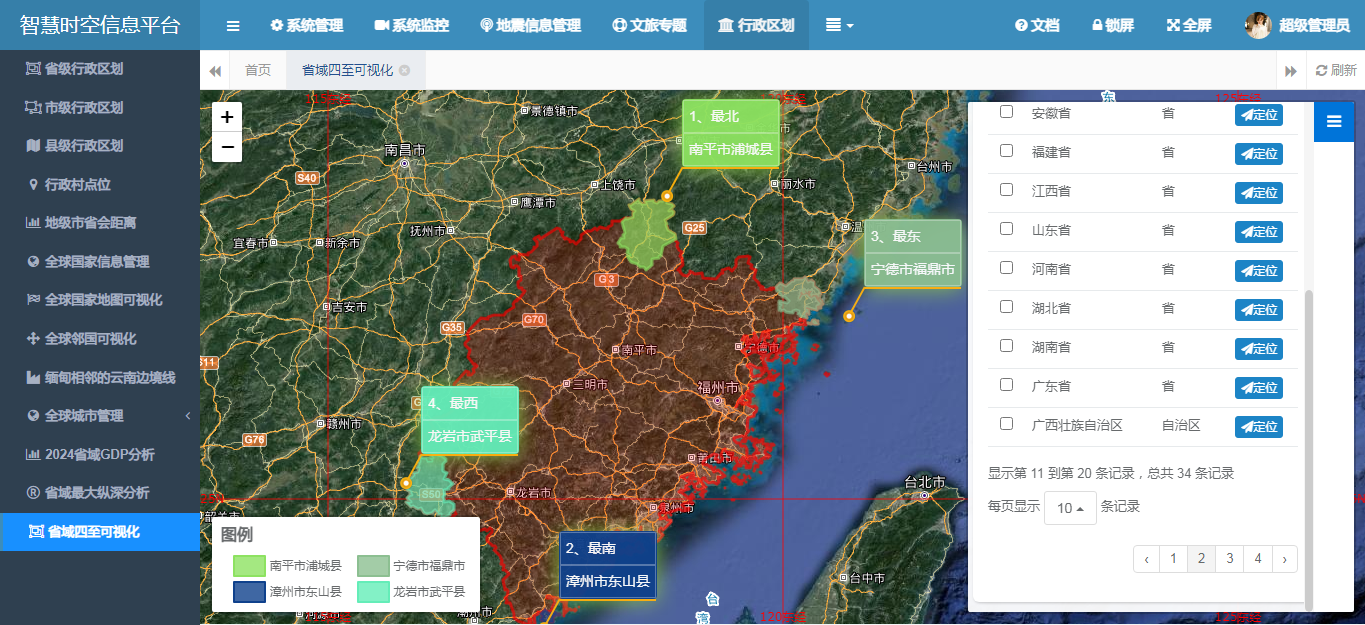Open the rows-per-page 10 dropdown
This screenshot has height=625, width=1365.
(x=1070, y=508)
